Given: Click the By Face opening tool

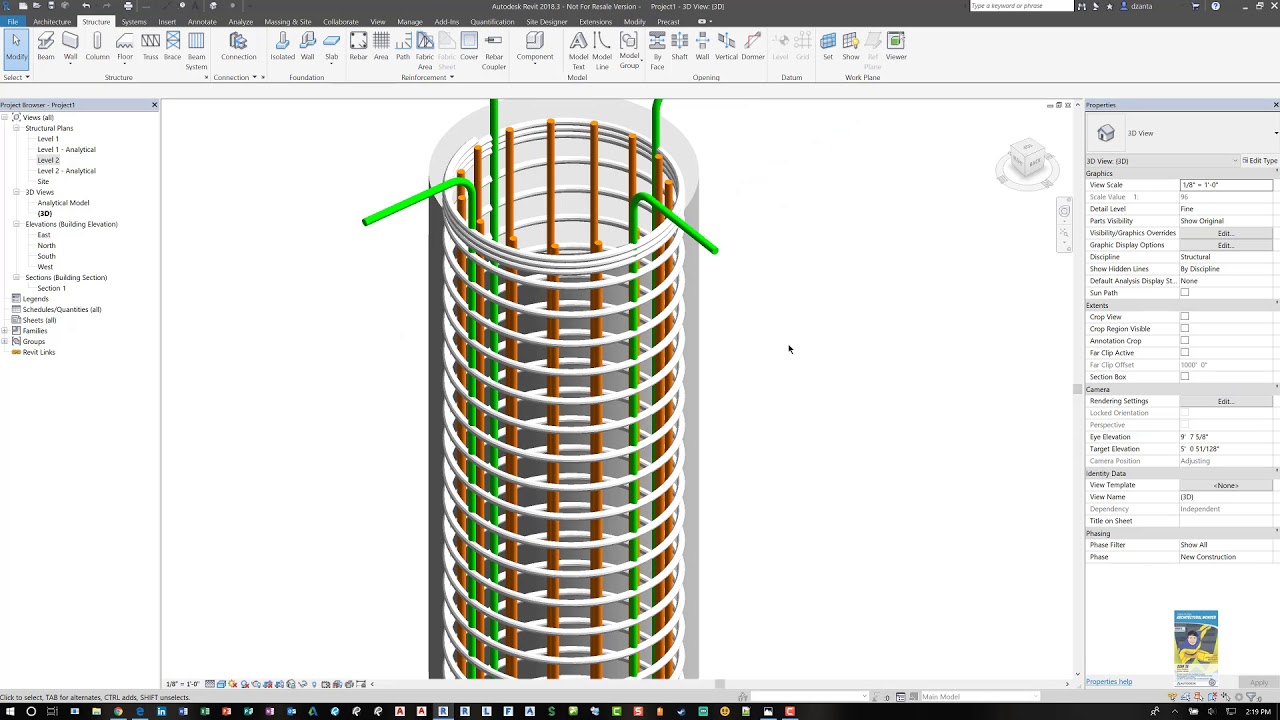Looking at the screenshot, I should coord(657,51).
